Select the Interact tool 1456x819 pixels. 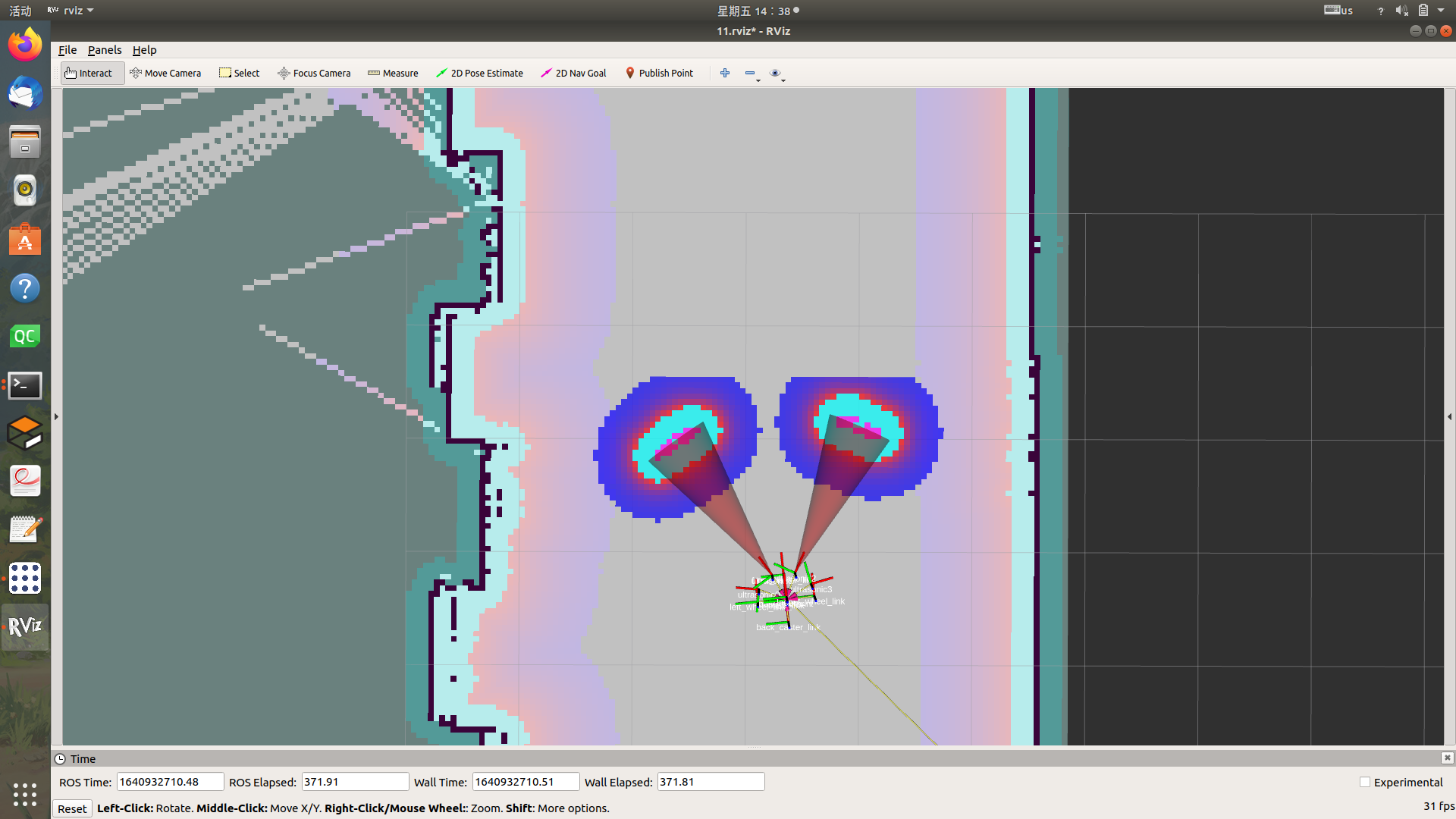[x=89, y=73]
